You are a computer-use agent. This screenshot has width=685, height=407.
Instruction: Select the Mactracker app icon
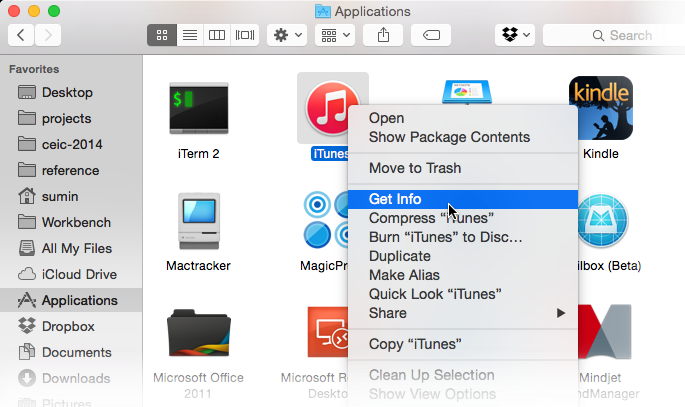[x=199, y=221]
